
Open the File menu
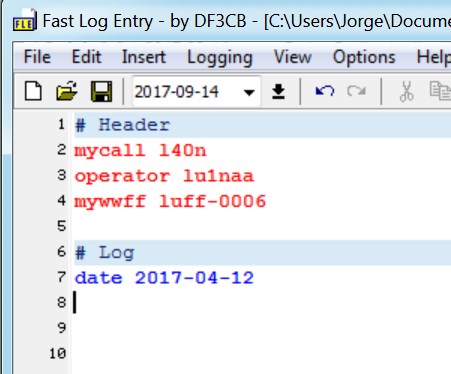coord(37,57)
